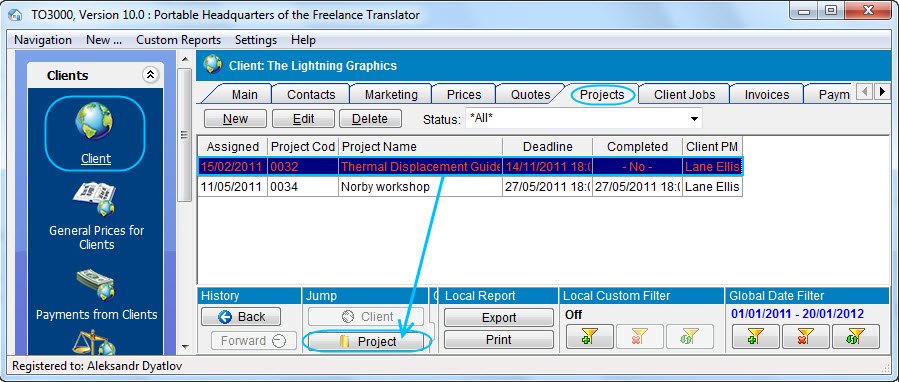Click sidebar scrollbar up arrow

(185, 59)
